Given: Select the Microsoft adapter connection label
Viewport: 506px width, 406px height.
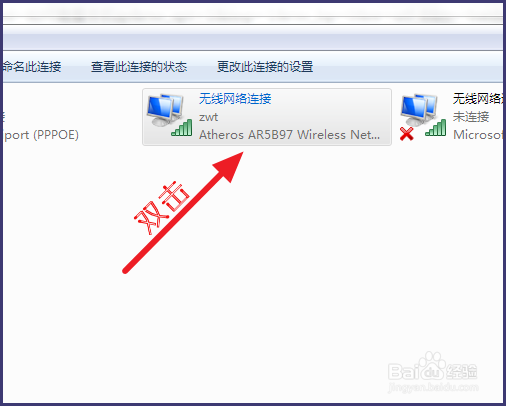Looking at the screenshot, I should tap(478, 135).
